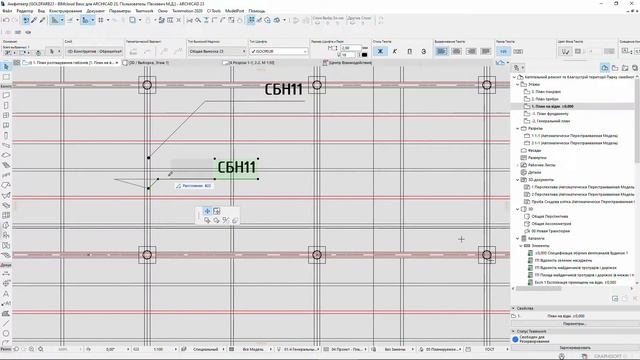Open Project Map in Navigator
Viewport: 640px width, 360px height.
point(605,68)
